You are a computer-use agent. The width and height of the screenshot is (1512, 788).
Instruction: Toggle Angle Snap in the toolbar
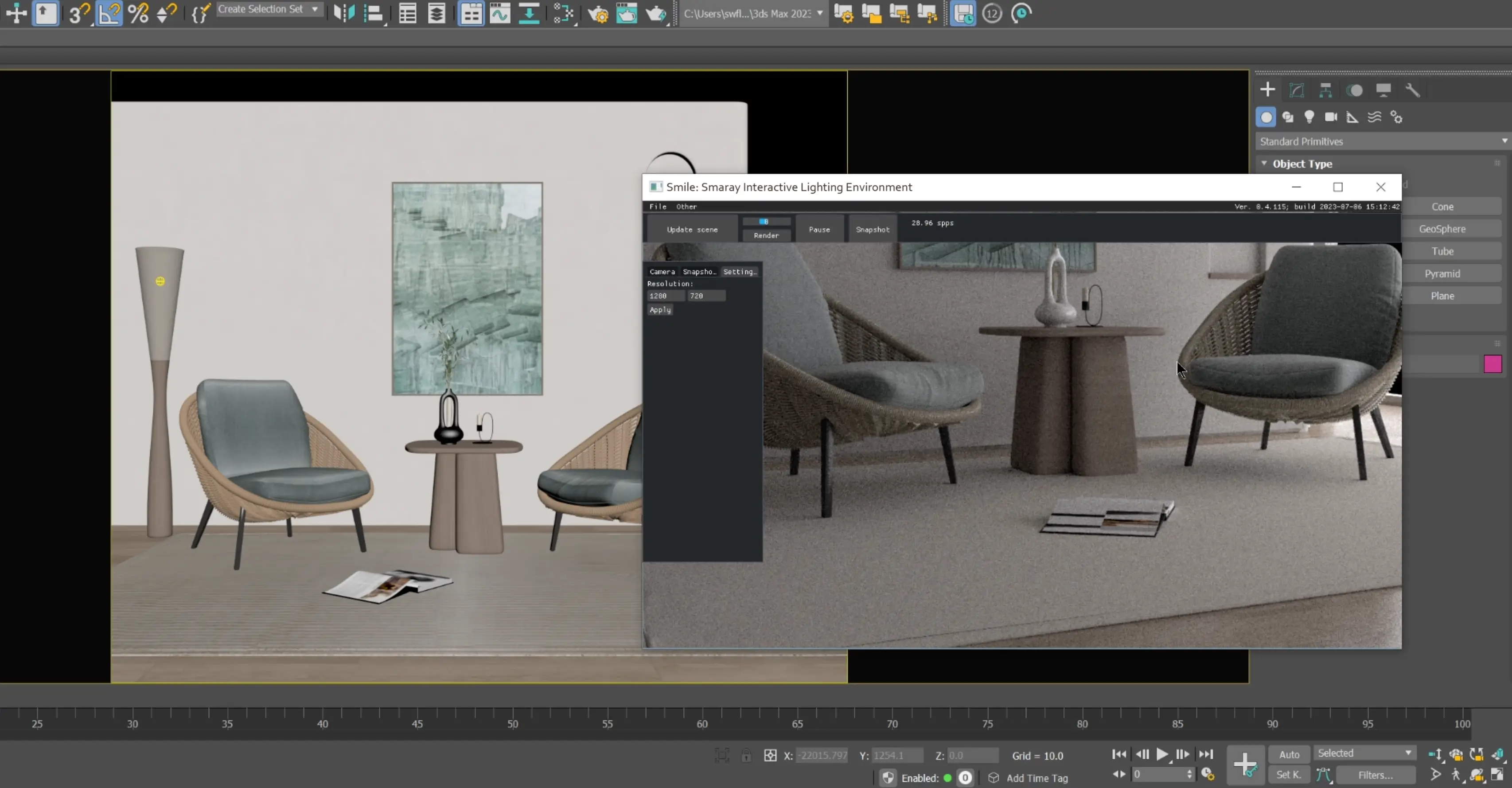tap(109, 13)
